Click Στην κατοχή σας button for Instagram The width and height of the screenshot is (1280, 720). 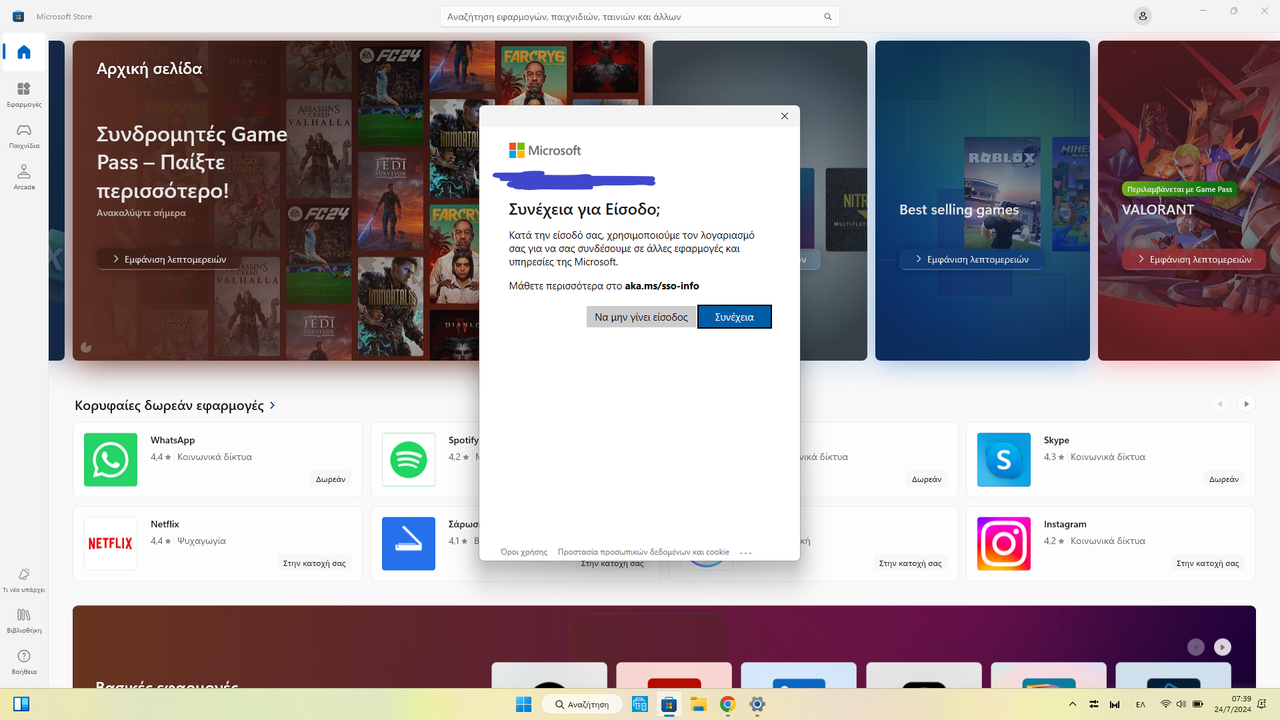[x=1208, y=563]
